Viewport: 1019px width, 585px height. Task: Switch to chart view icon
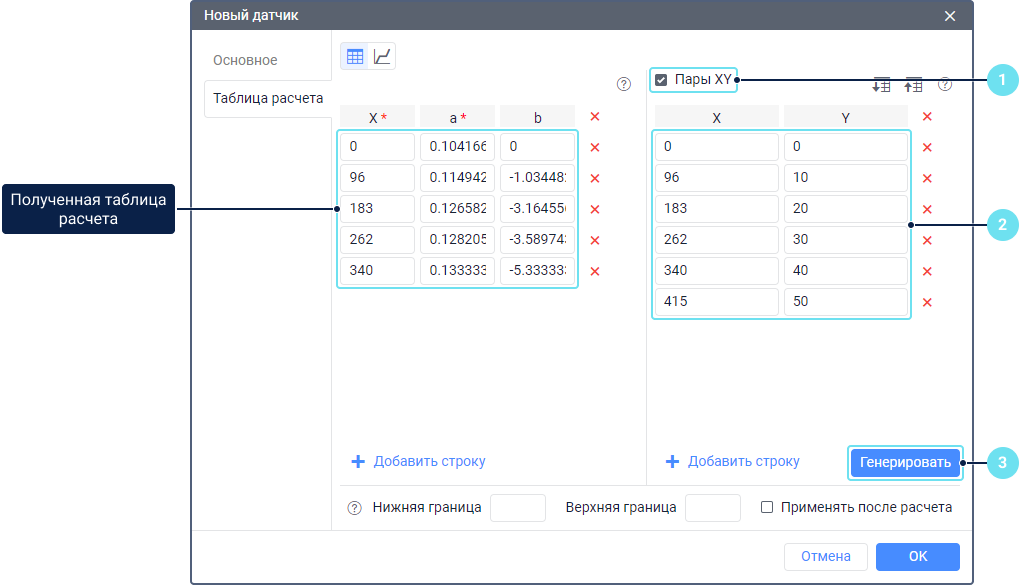[382, 57]
